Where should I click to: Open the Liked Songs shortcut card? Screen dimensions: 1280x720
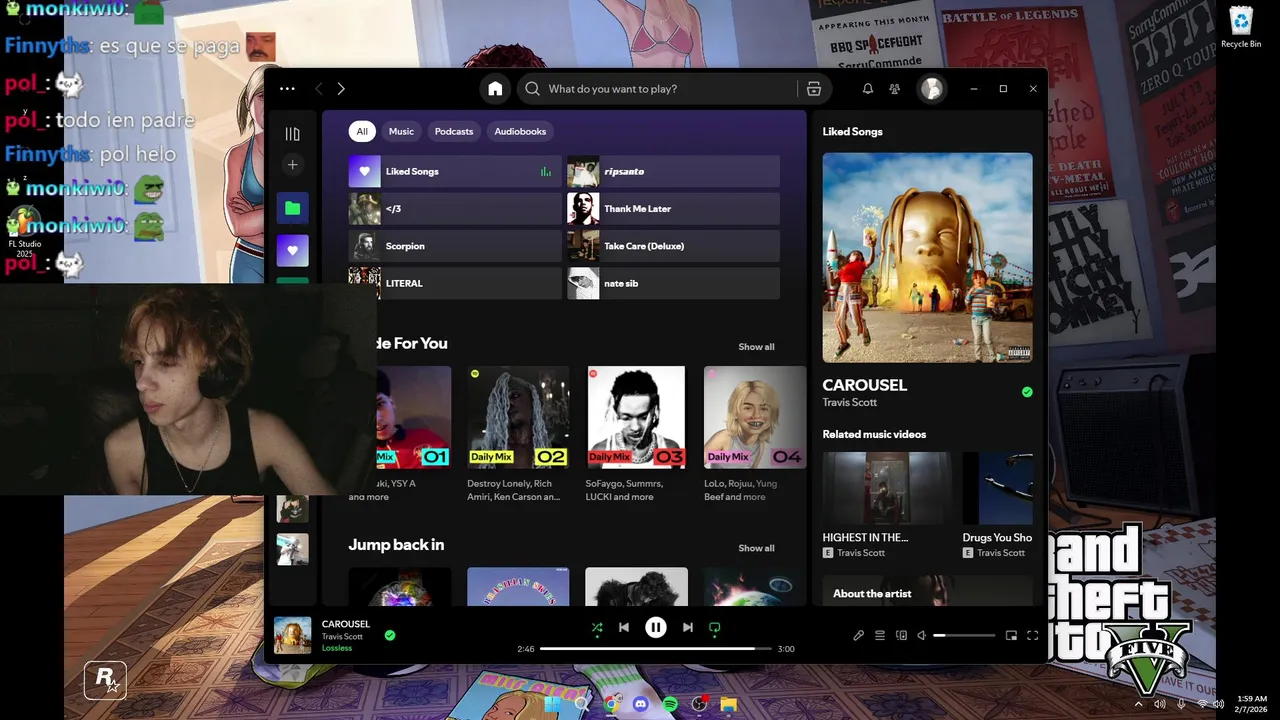(455, 171)
